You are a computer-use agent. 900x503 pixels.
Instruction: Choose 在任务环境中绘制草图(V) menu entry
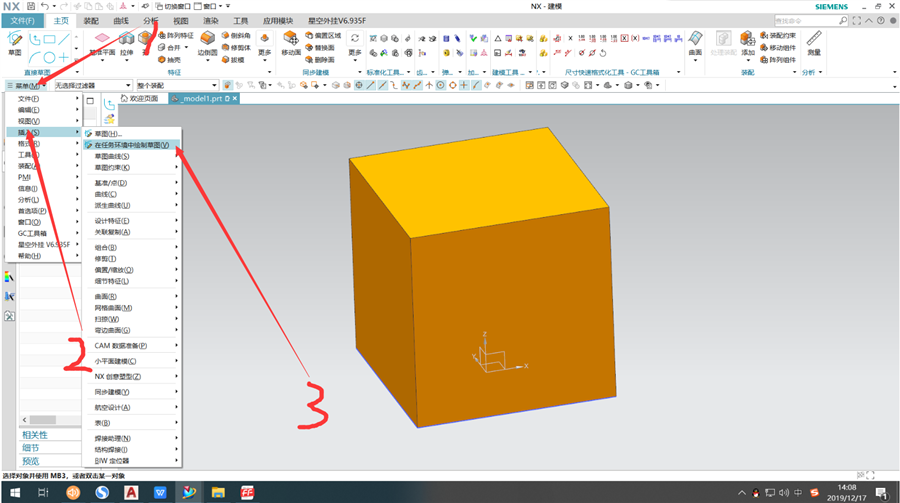(x=133, y=145)
